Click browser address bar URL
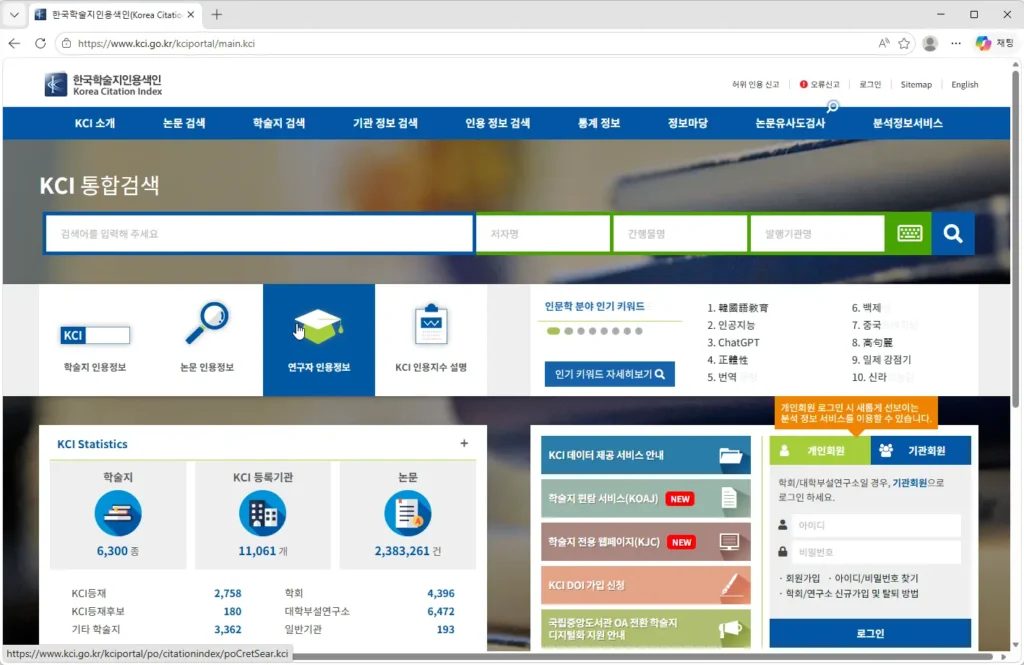Image resolution: width=1024 pixels, height=665 pixels. 166,43
